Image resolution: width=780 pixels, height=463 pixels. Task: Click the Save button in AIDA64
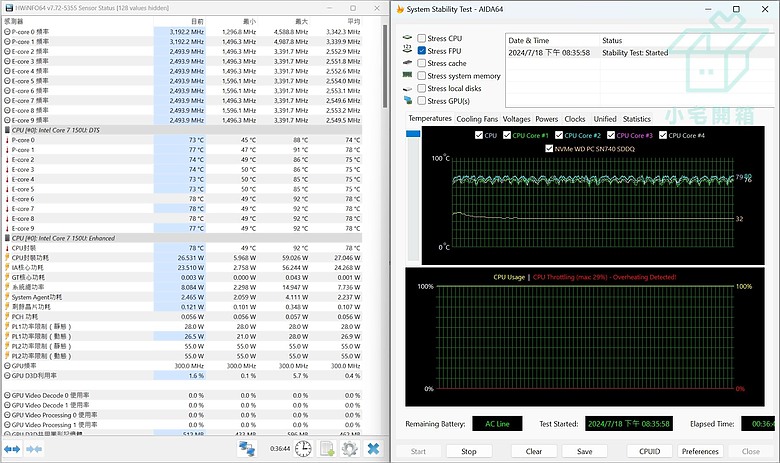click(x=585, y=451)
